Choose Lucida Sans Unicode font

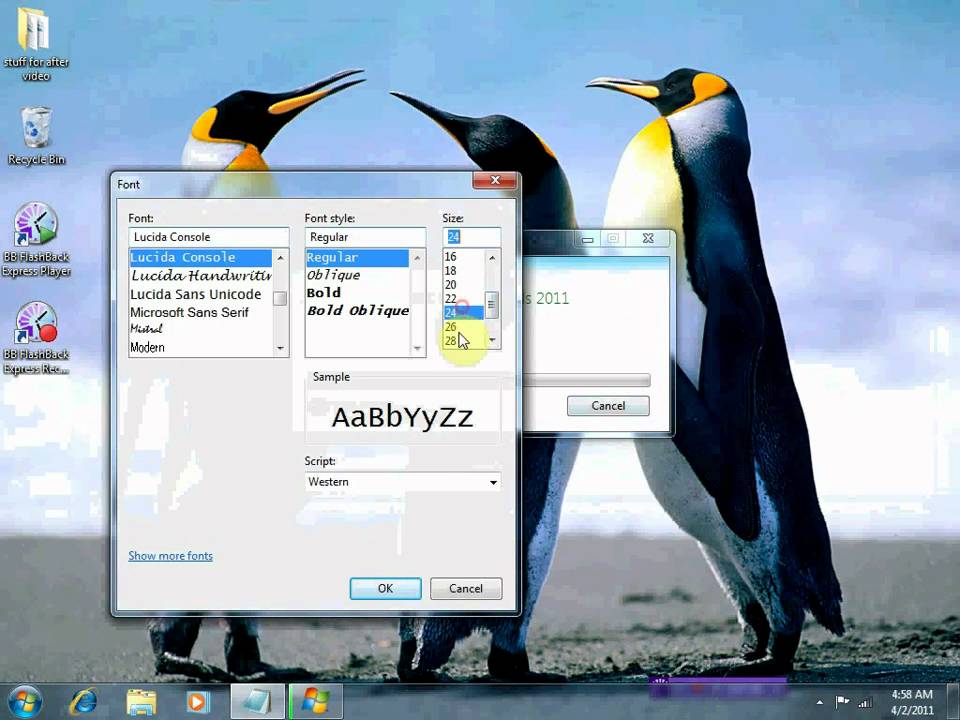[x=201, y=294]
